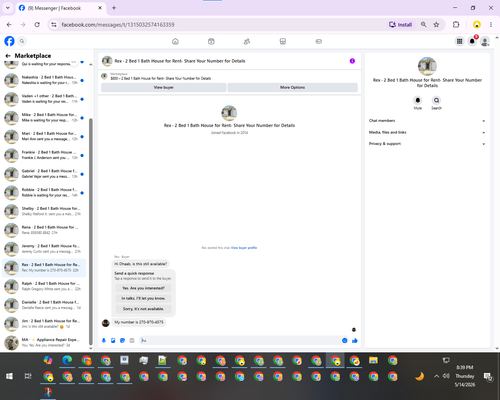
Task: Open the Vaden +1 other conversation
Action: click(44, 99)
